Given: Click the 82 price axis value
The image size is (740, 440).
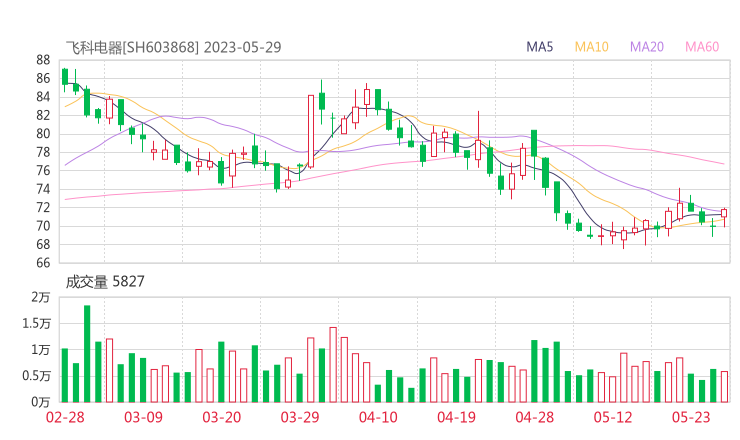Looking at the screenshot, I should click(43, 115).
